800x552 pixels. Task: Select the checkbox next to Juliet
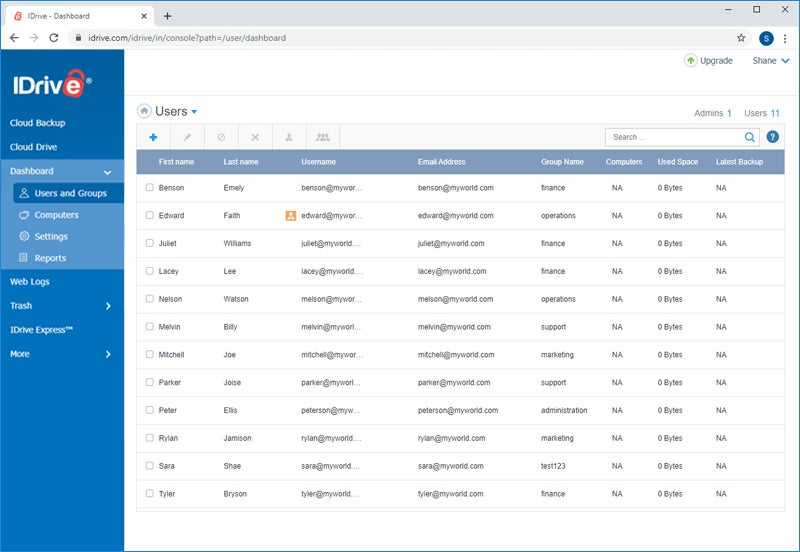150,243
